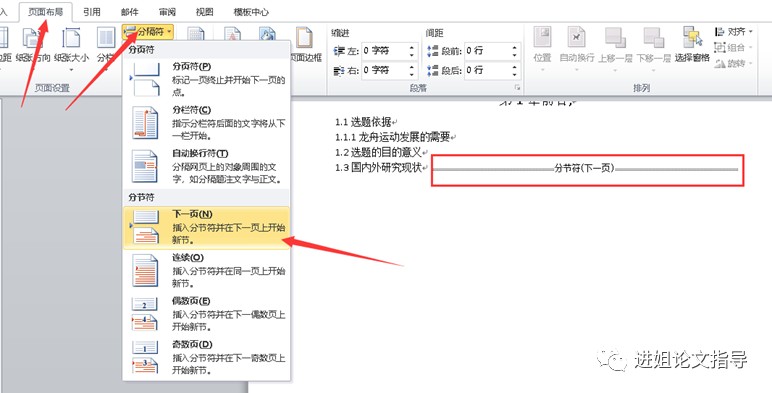This screenshot has width=772, height=393.
Task: Select 奇数页 odd page section break
Action: point(206,357)
